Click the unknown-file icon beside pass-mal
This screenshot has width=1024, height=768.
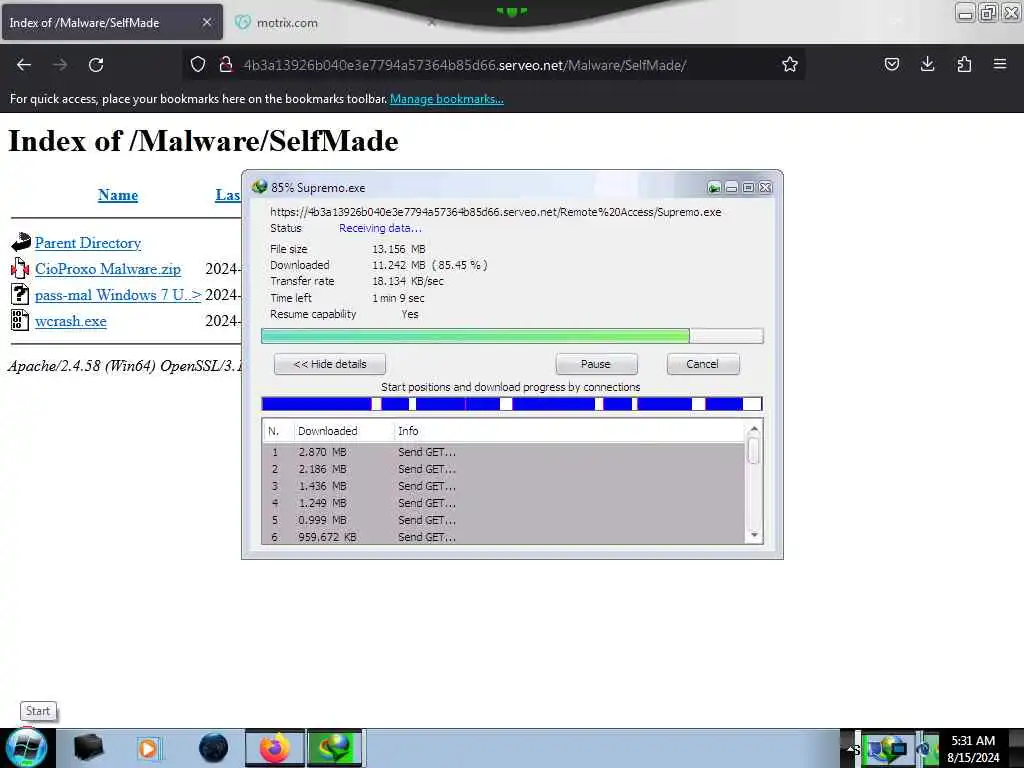pos(20,295)
